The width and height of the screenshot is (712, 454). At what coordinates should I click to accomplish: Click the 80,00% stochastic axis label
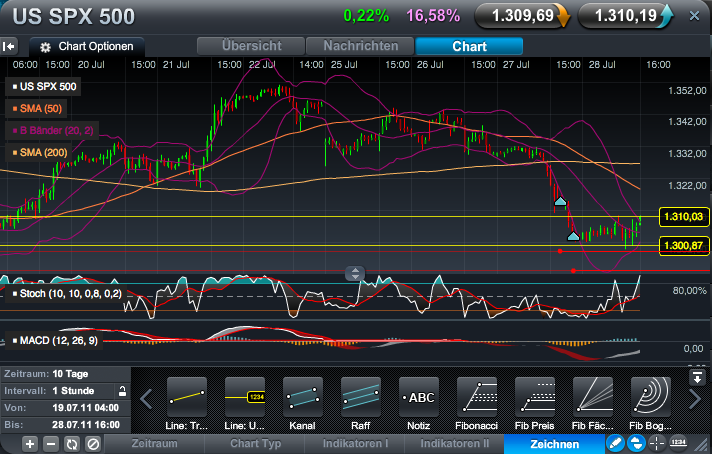pyautogui.click(x=689, y=291)
